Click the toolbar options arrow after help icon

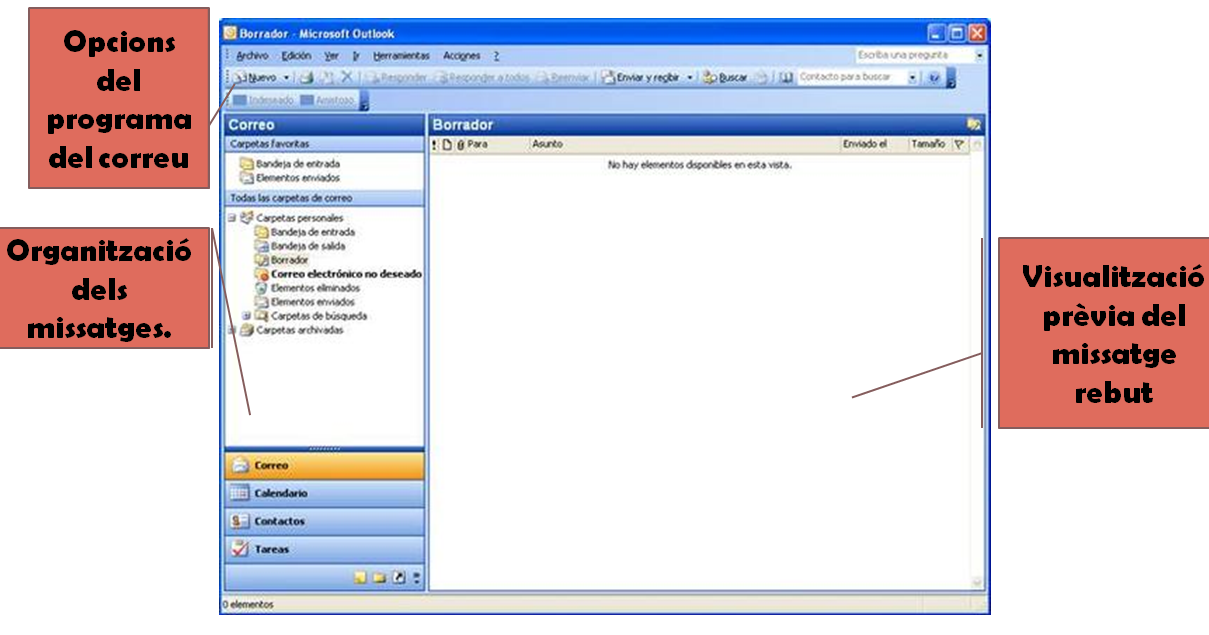(951, 79)
